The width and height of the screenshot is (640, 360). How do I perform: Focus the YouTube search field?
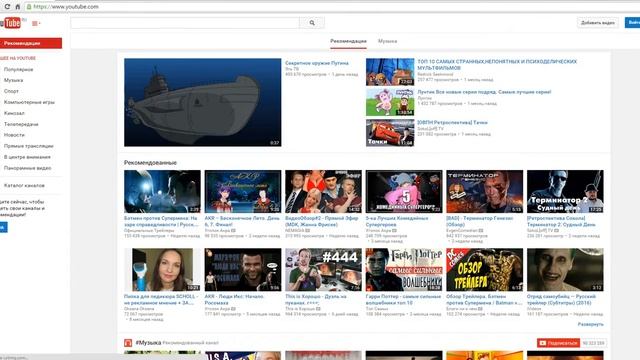[185, 23]
